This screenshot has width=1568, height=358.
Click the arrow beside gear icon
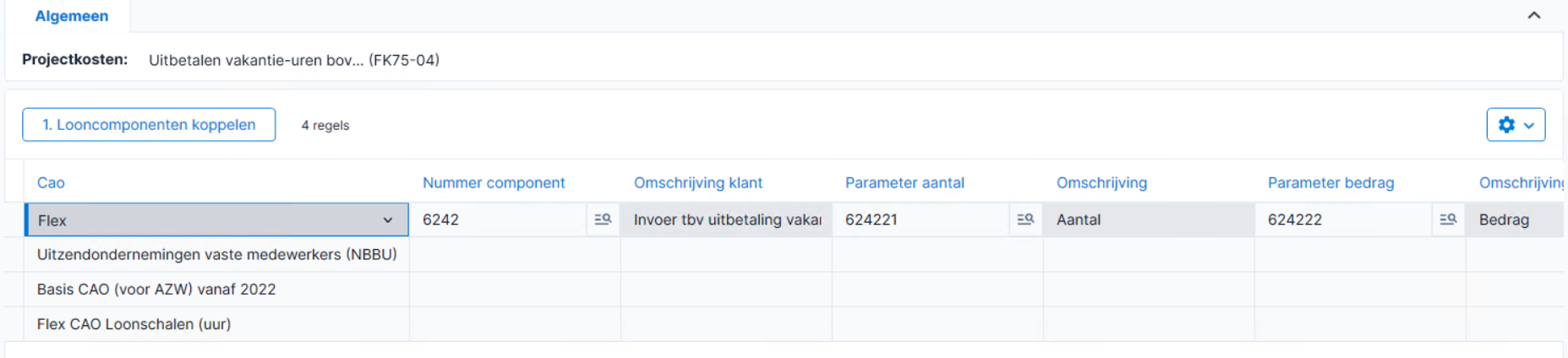[1529, 126]
